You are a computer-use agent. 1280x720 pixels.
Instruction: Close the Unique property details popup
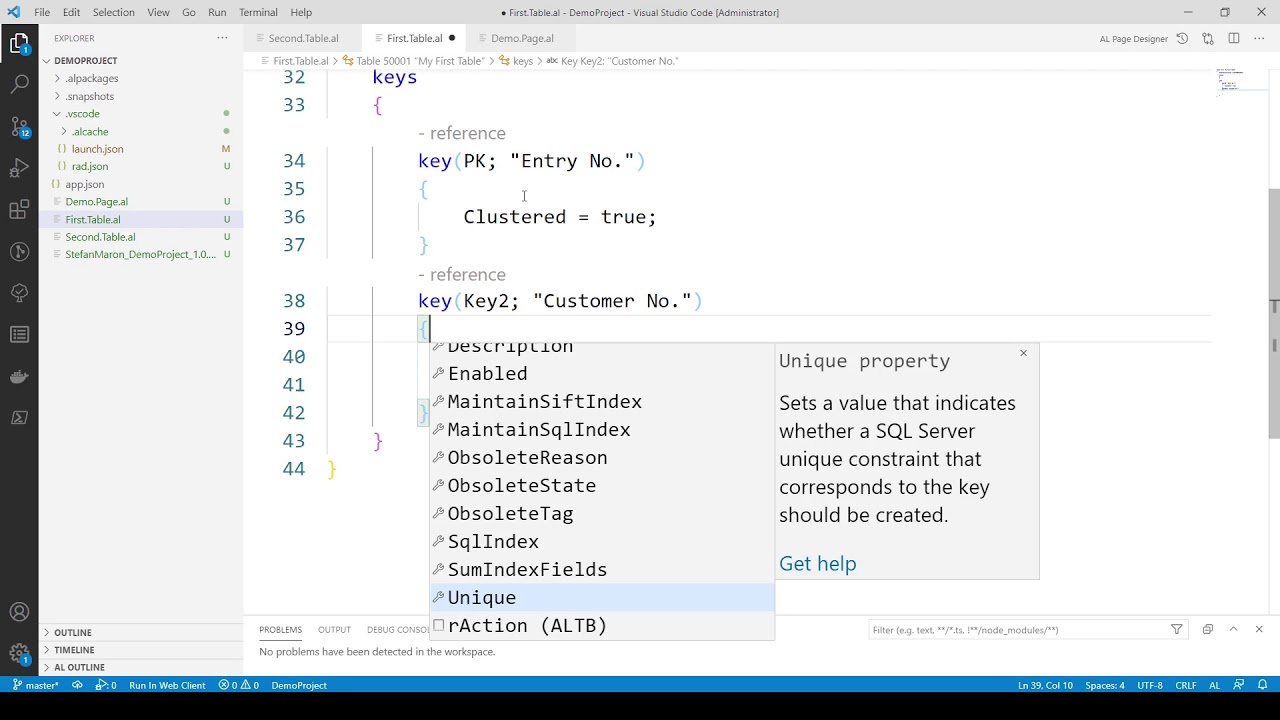tap(1023, 353)
